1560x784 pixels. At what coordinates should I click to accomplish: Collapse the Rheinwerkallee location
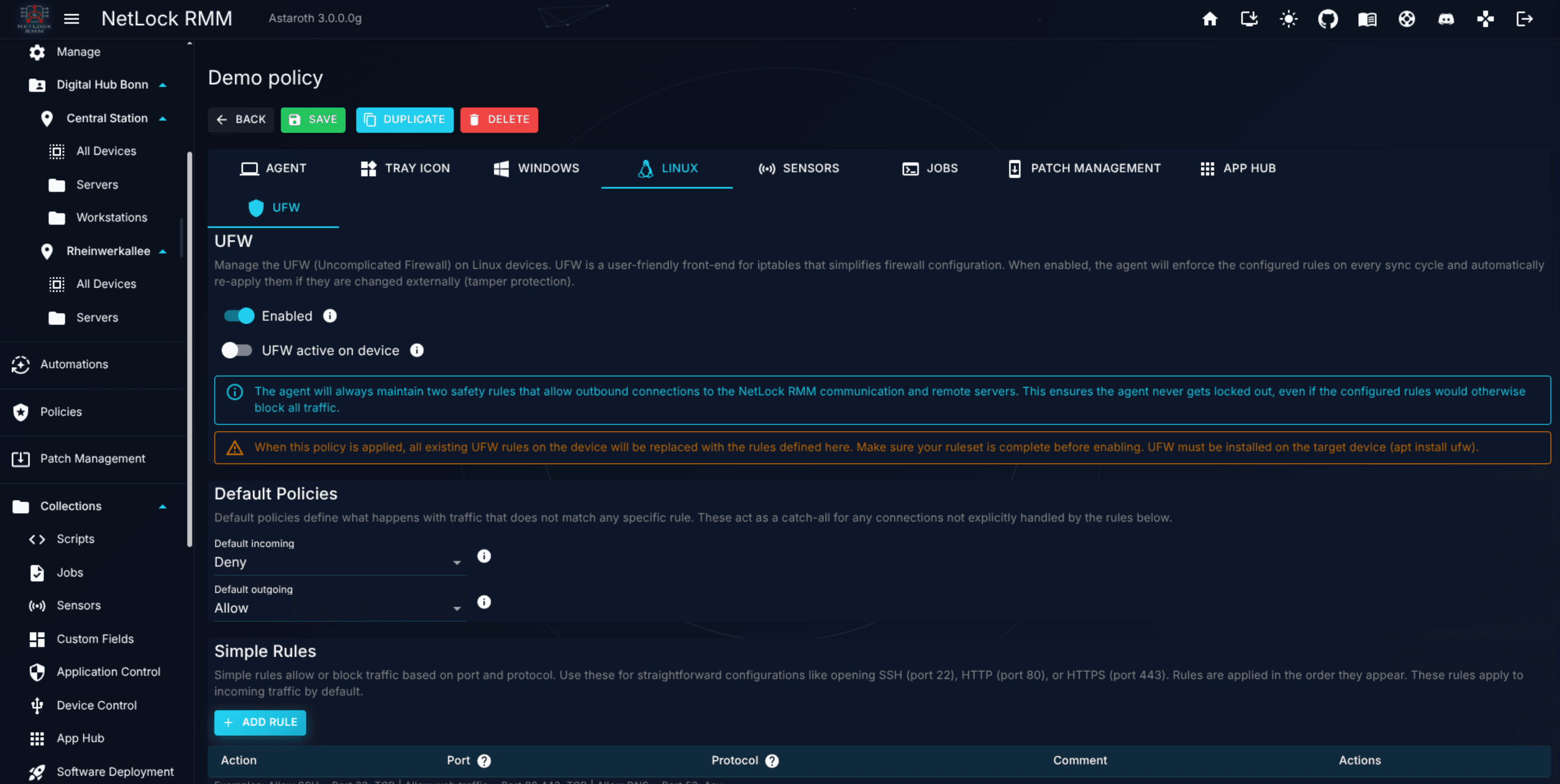click(x=162, y=251)
